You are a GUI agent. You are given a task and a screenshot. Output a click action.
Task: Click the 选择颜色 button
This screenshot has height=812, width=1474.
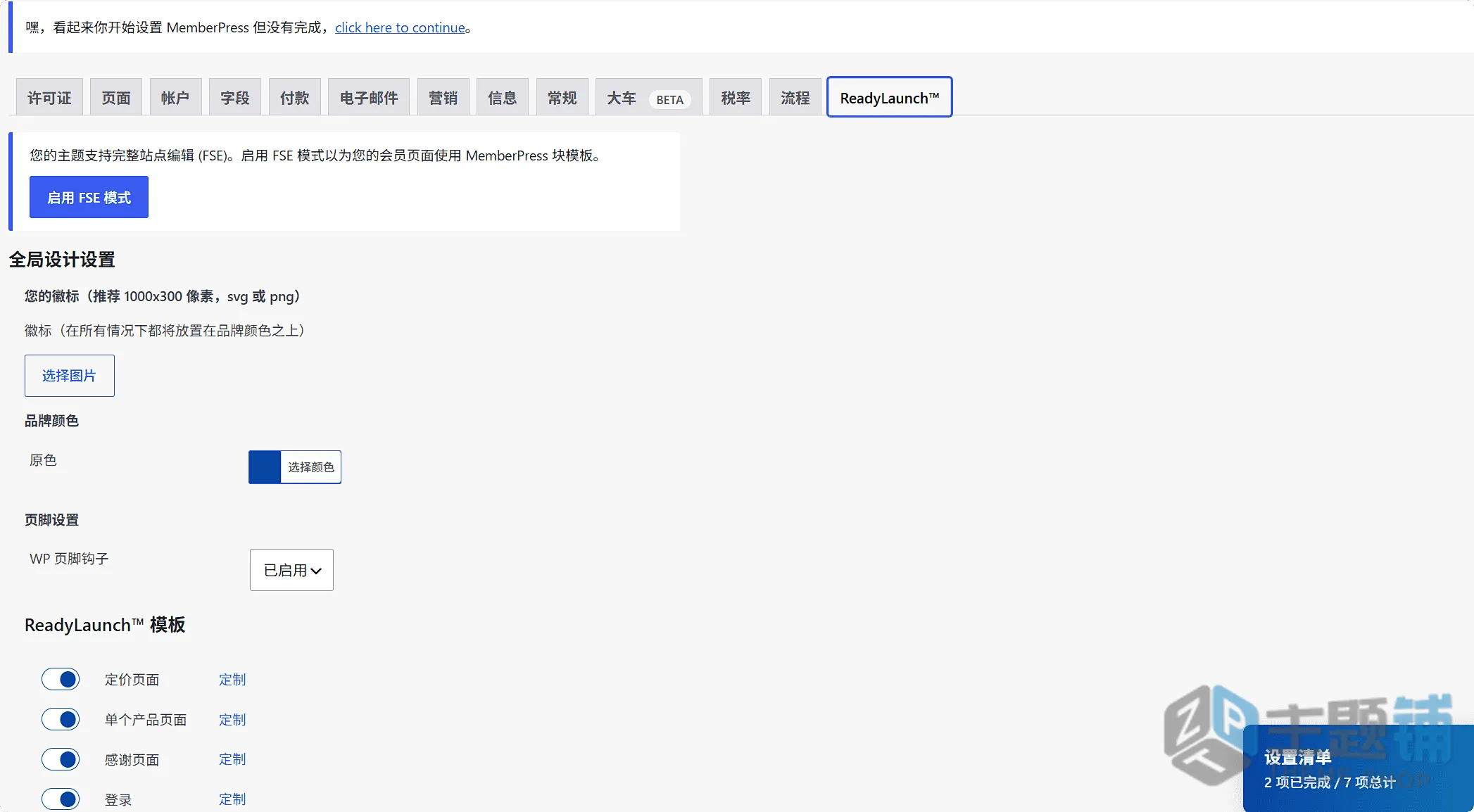[x=310, y=467]
